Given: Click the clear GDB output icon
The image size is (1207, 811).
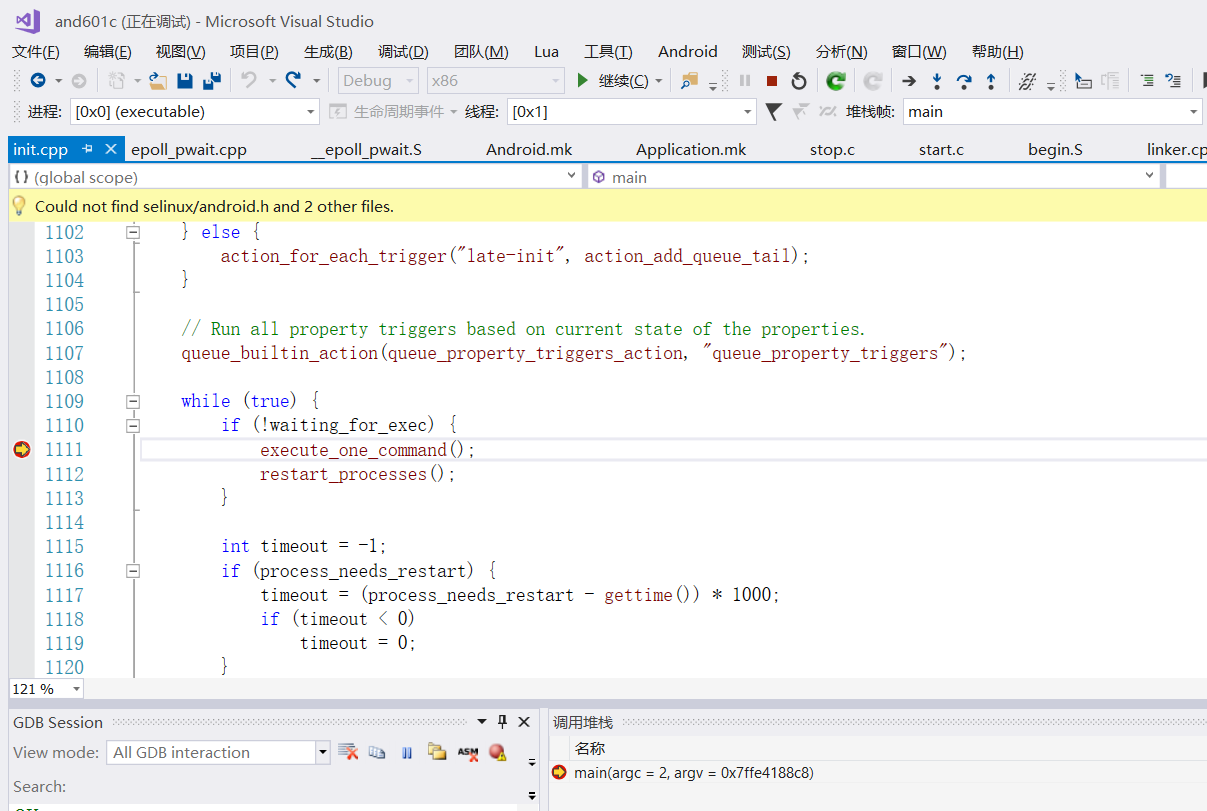Looking at the screenshot, I should pyautogui.click(x=348, y=752).
